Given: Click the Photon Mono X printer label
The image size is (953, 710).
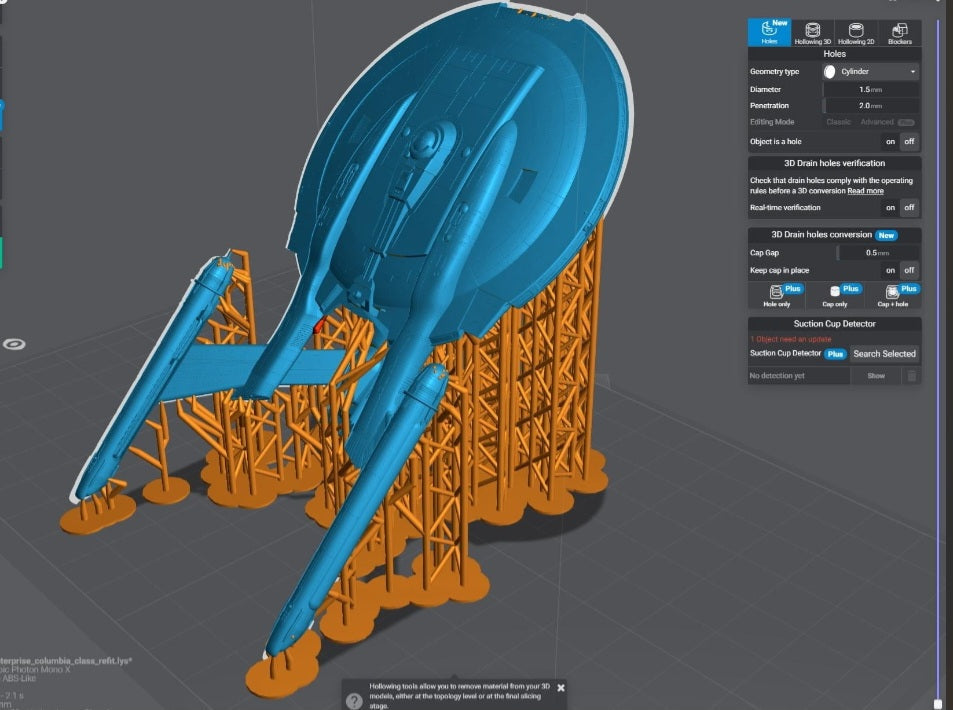Looking at the screenshot, I should 35,669.
